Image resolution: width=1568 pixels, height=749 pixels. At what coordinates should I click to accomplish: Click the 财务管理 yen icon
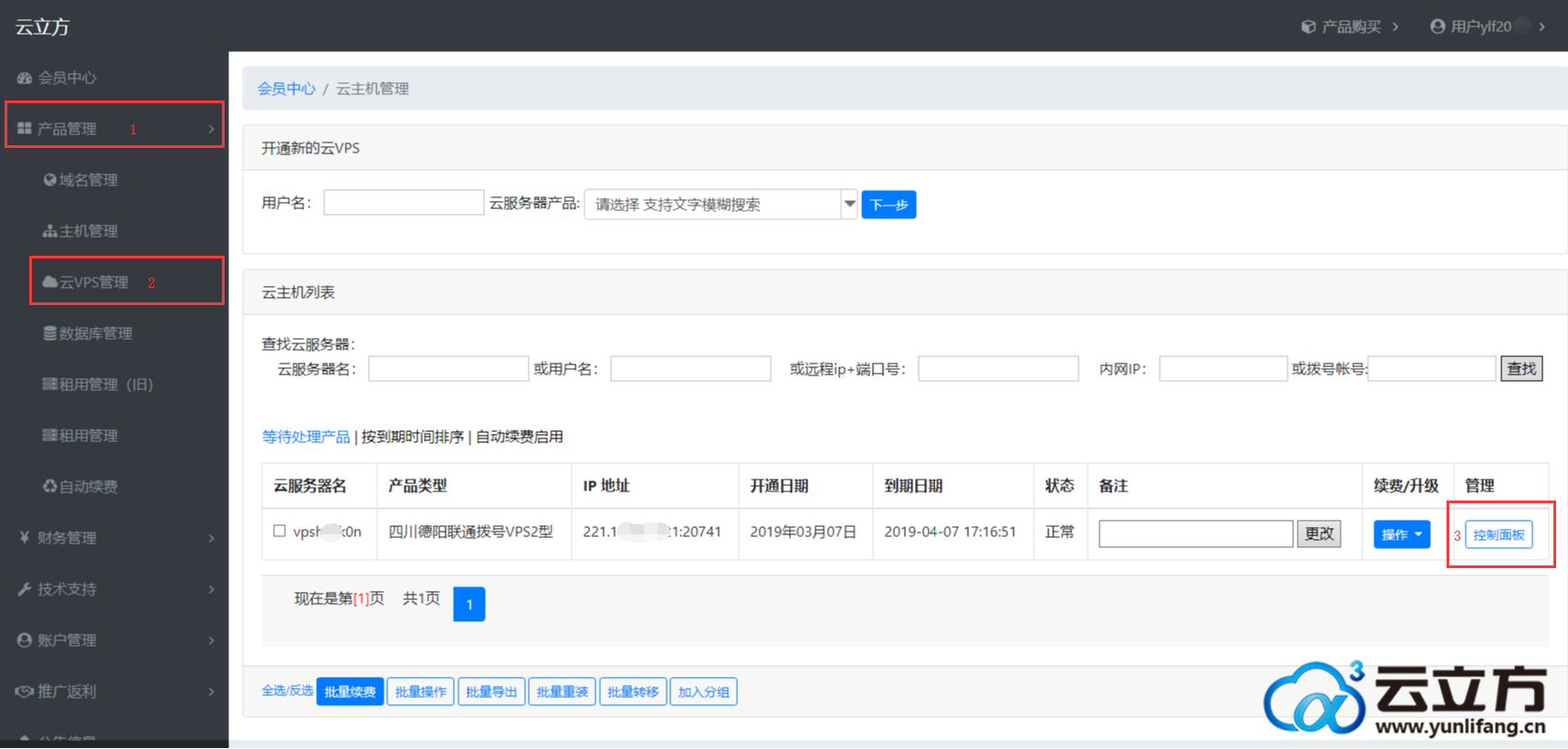pos(25,538)
